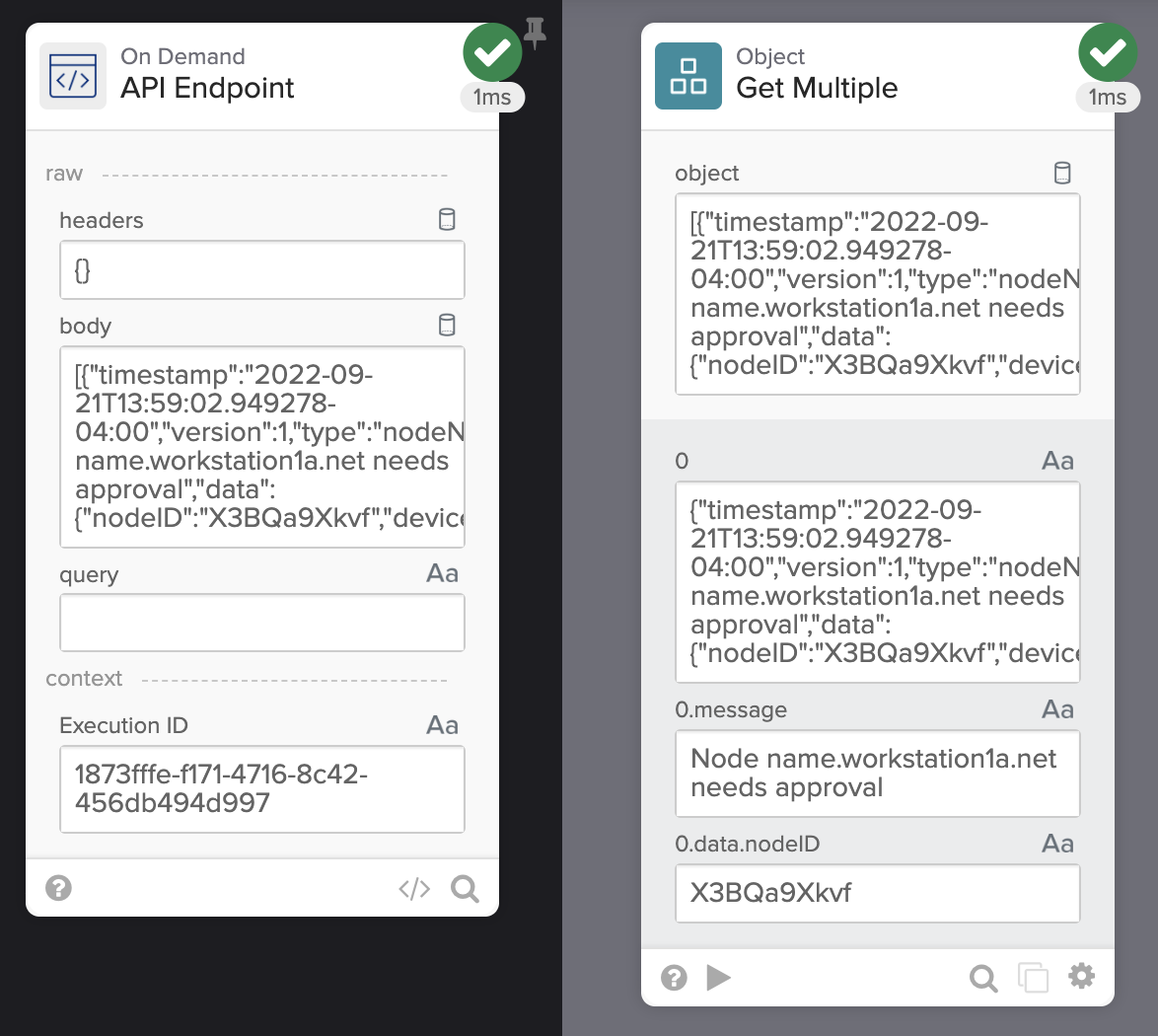Open help on Get Multiple card

tap(675, 978)
